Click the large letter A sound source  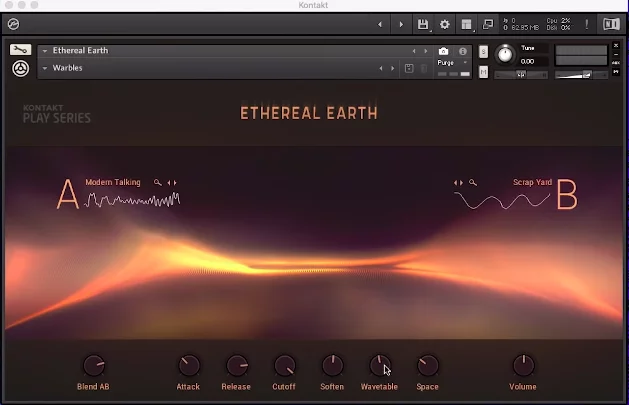point(67,194)
